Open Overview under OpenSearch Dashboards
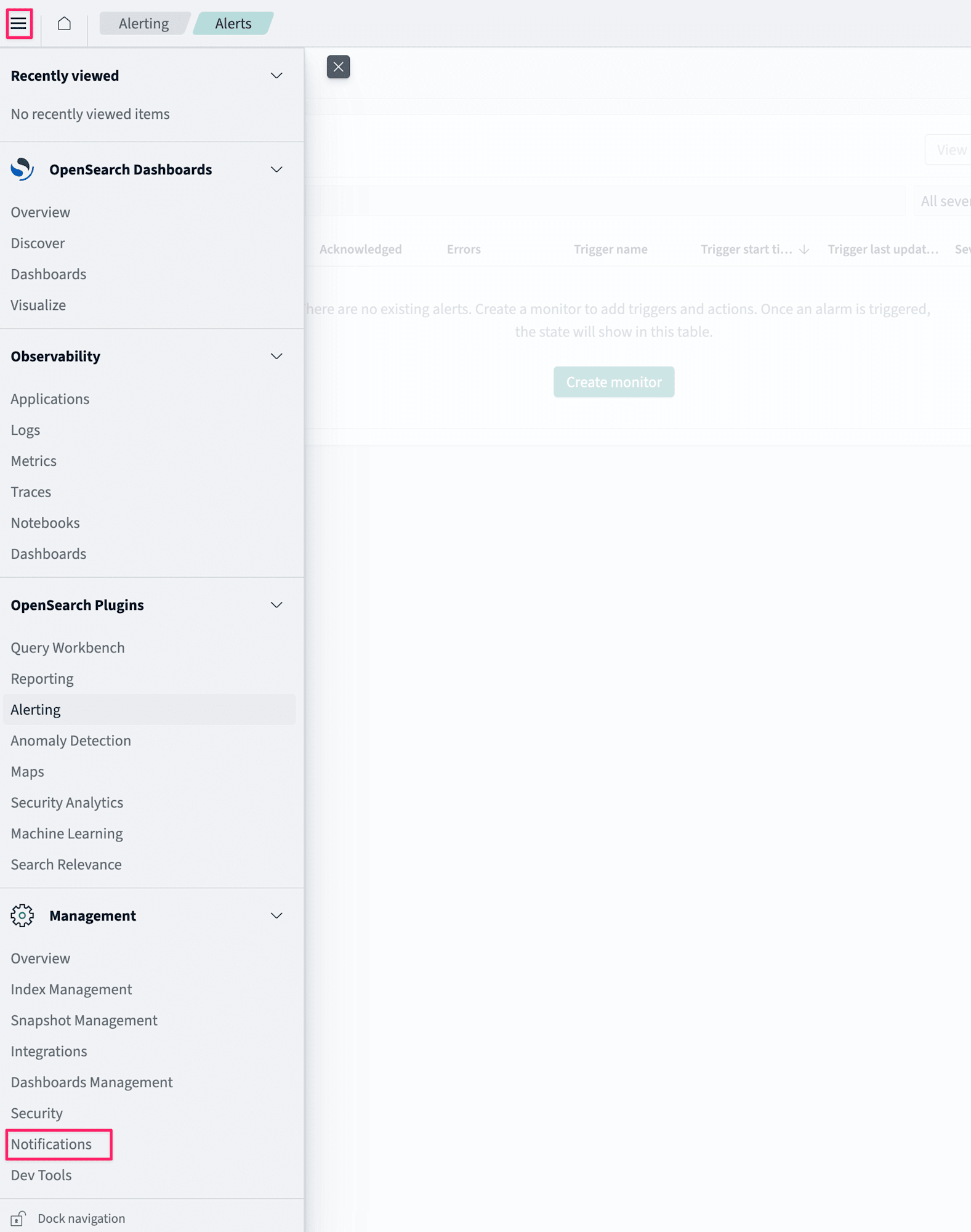This screenshot has width=971, height=1232. pyautogui.click(x=41, y=212)
